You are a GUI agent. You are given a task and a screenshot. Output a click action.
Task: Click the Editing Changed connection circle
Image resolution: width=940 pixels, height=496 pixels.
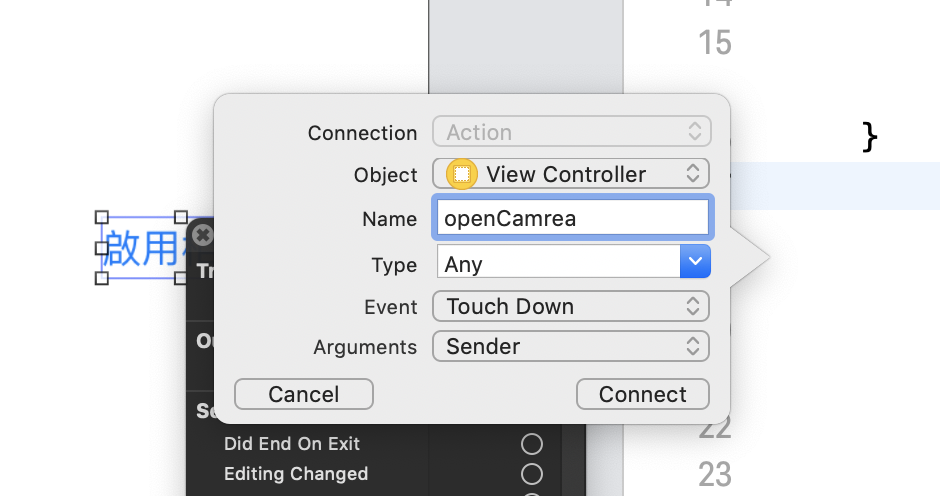pos(532,474)
